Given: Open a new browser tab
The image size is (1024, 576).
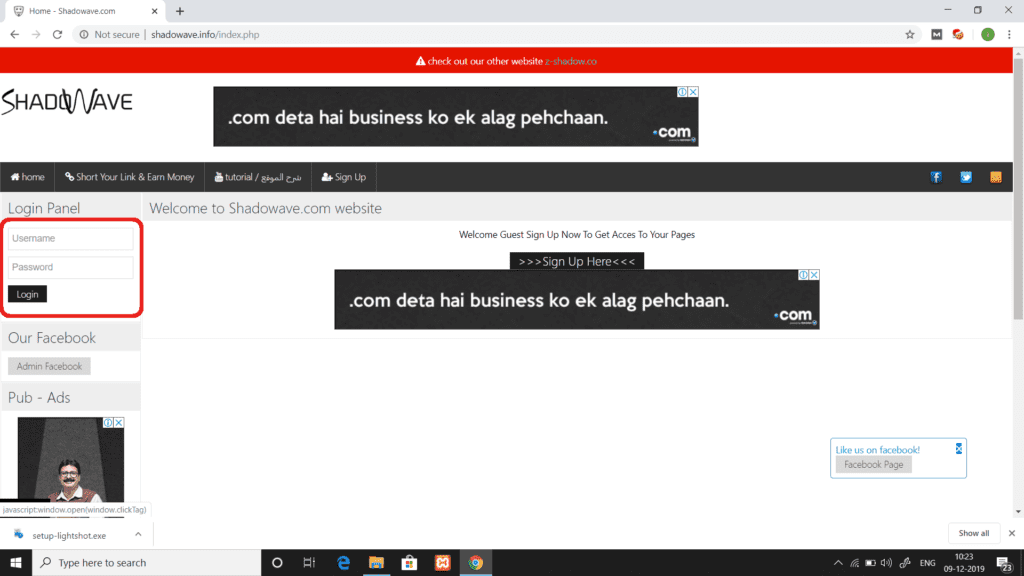Looking at the screenshot, I should click(180, 11).
